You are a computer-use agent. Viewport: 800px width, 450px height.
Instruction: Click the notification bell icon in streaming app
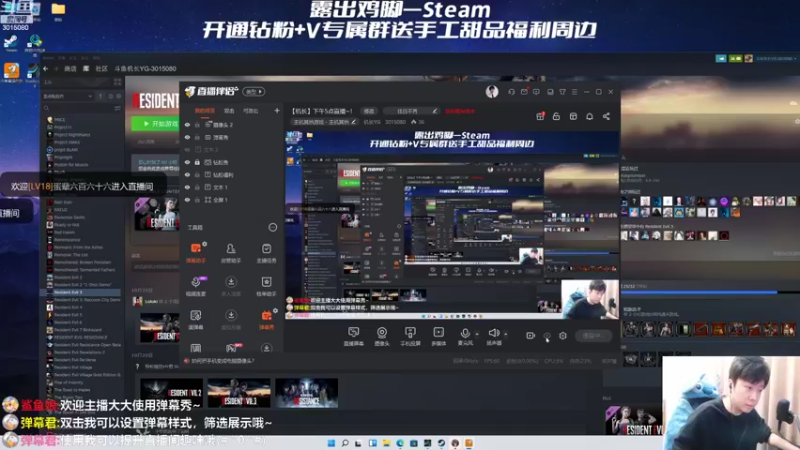(x=589, y=116)
